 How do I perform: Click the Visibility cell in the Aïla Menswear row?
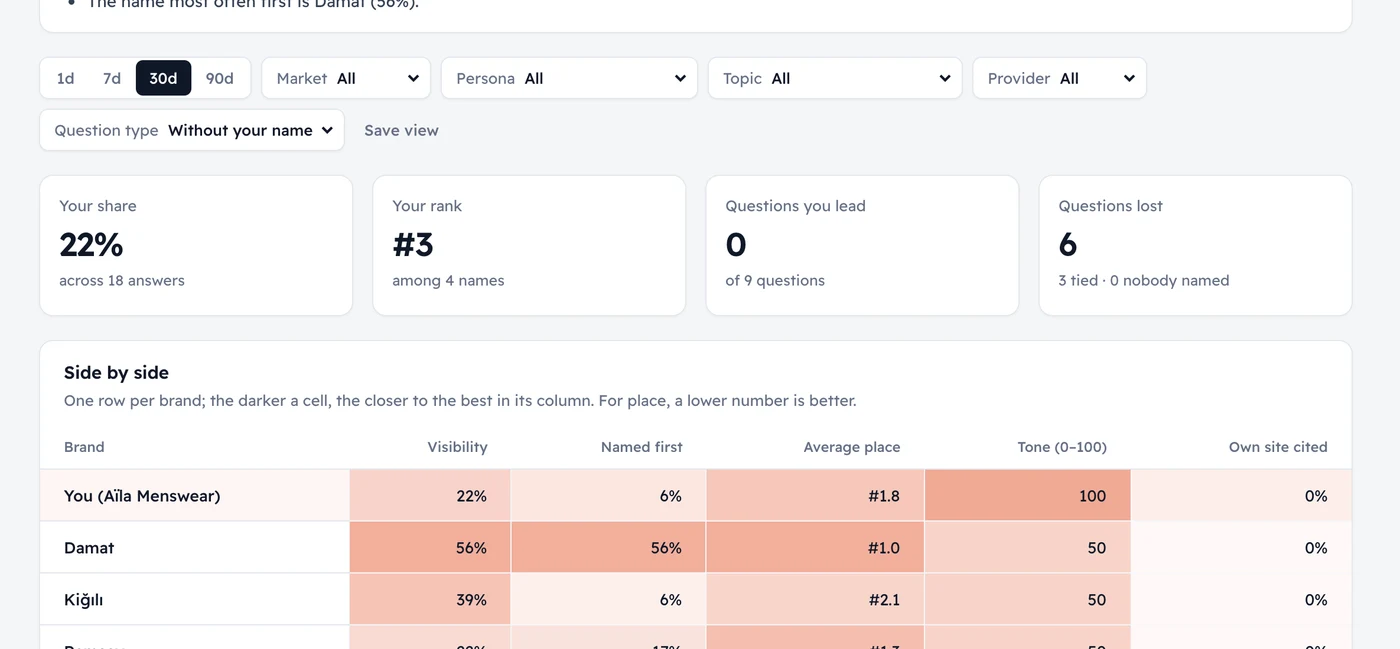[x=430, y=496]
